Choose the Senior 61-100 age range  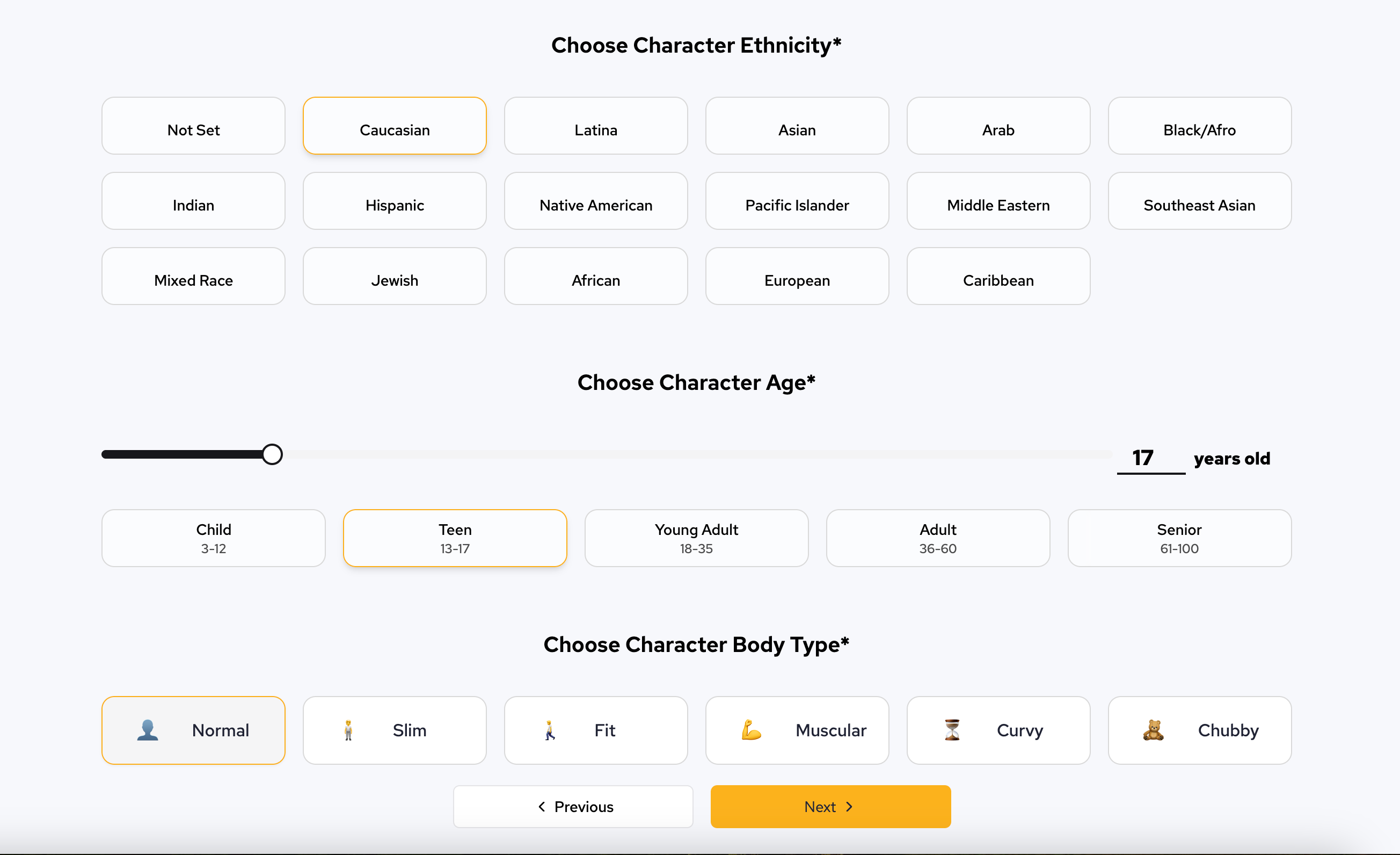(x=1179, y=538)
